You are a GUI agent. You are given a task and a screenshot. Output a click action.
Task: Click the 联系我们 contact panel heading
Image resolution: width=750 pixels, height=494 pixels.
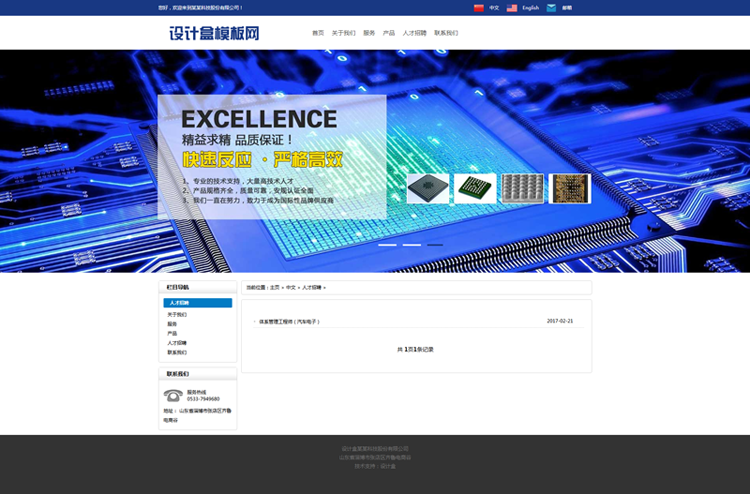[x=177, y=374]
